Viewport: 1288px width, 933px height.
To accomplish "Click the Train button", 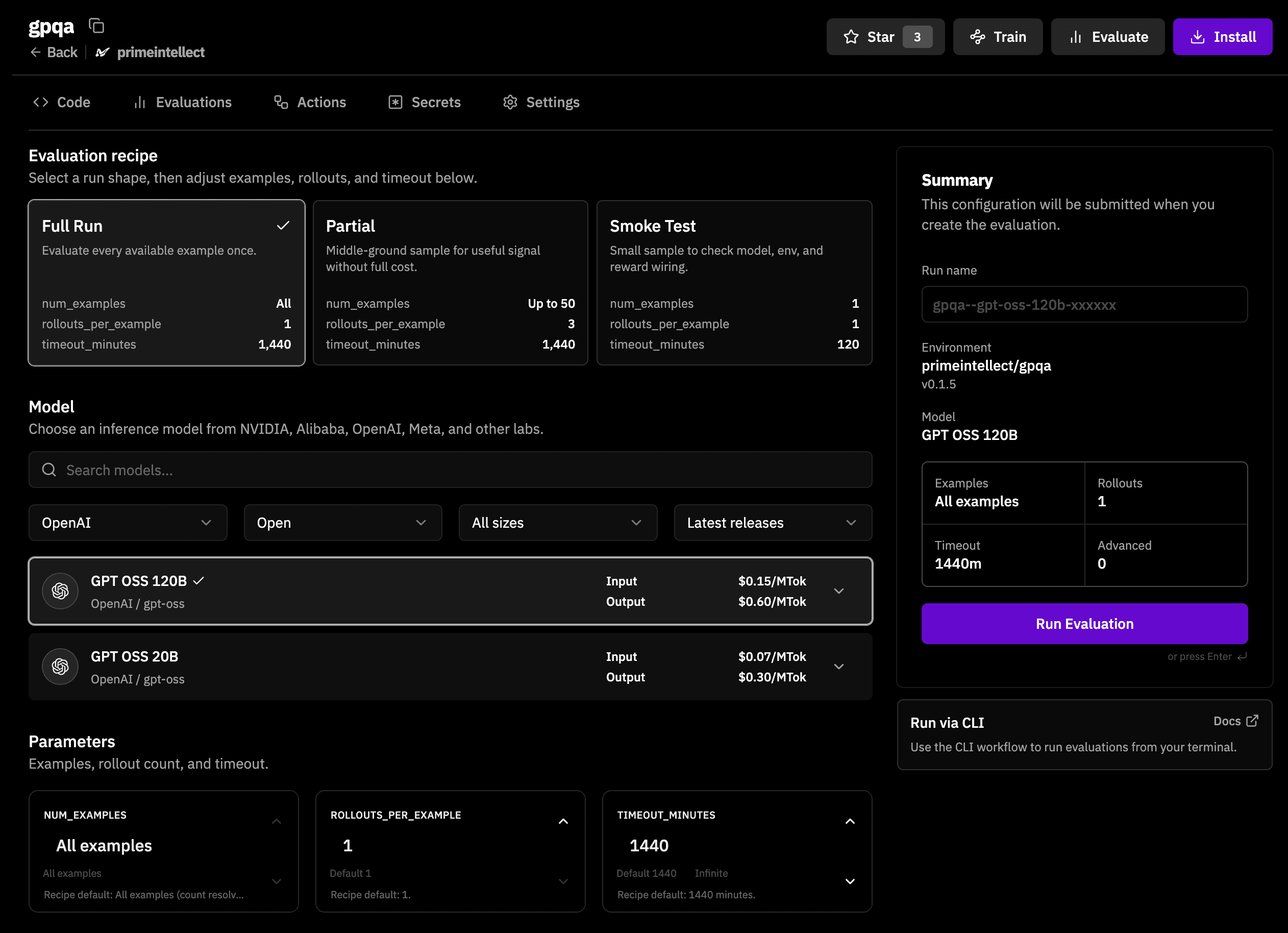I will [998, 37].
